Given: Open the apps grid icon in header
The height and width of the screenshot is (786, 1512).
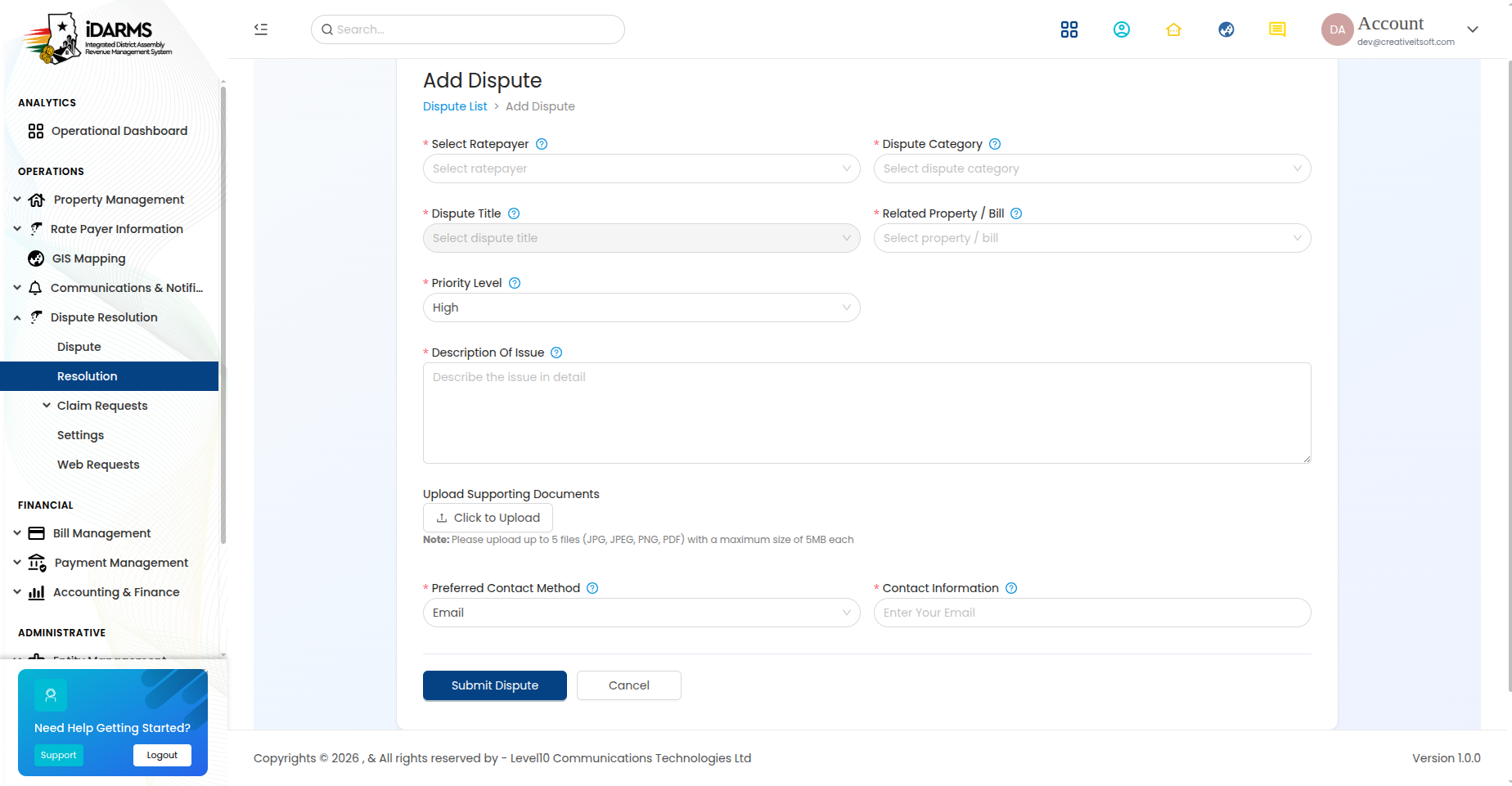Looking at the screenshot, I should point(1069,29).
